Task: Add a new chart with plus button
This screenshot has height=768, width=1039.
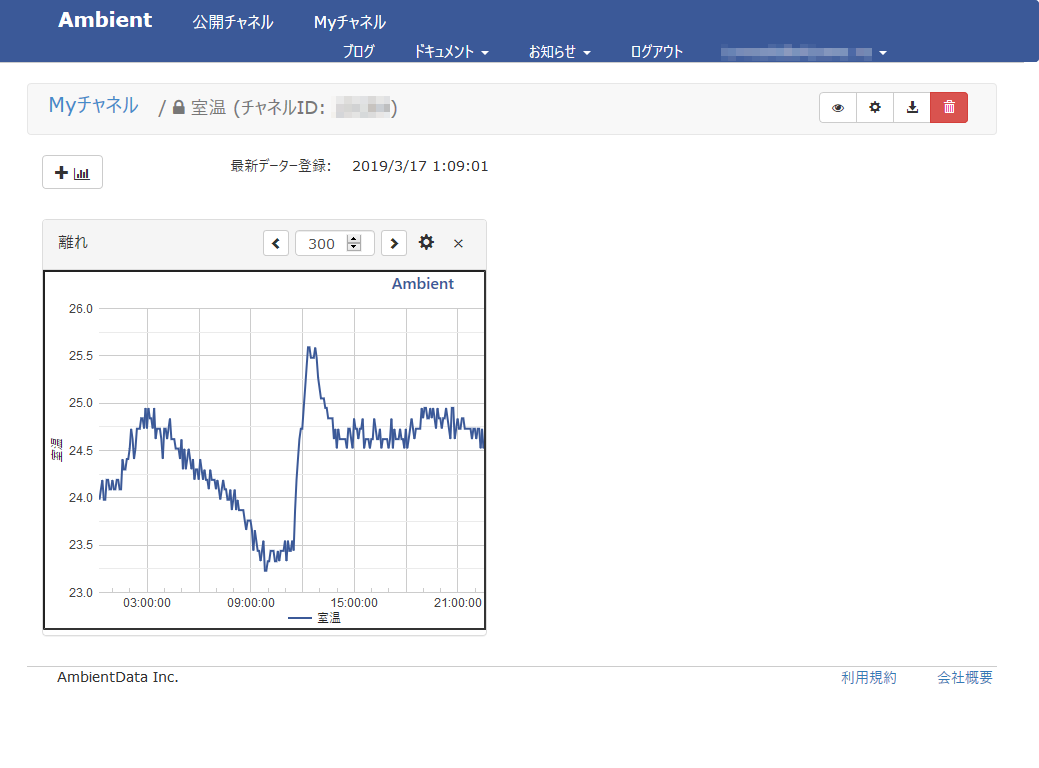Action: click(x=72, y=172)
